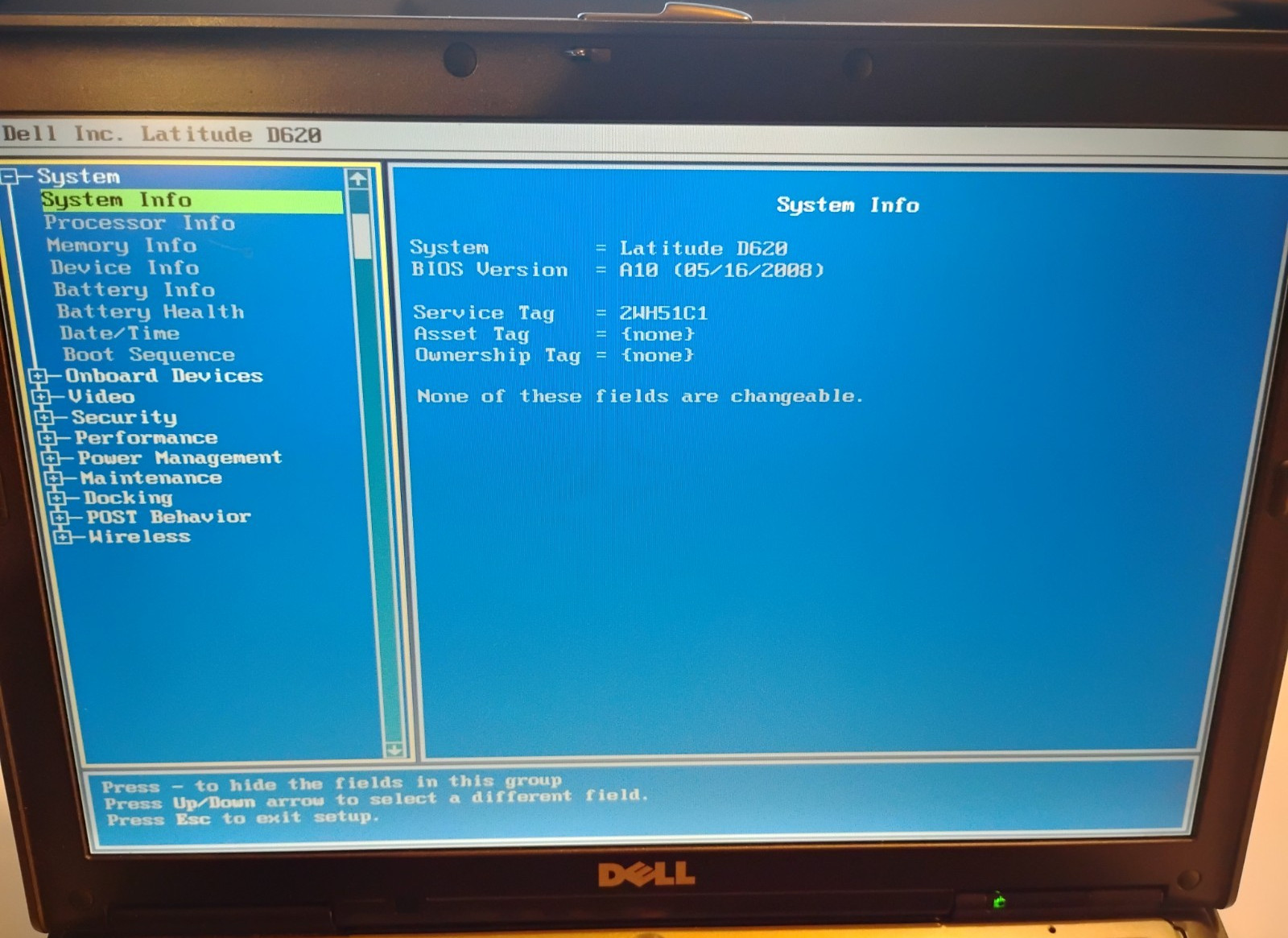Select the System Info entry
1288x938 pixels.
click(192, 200)
